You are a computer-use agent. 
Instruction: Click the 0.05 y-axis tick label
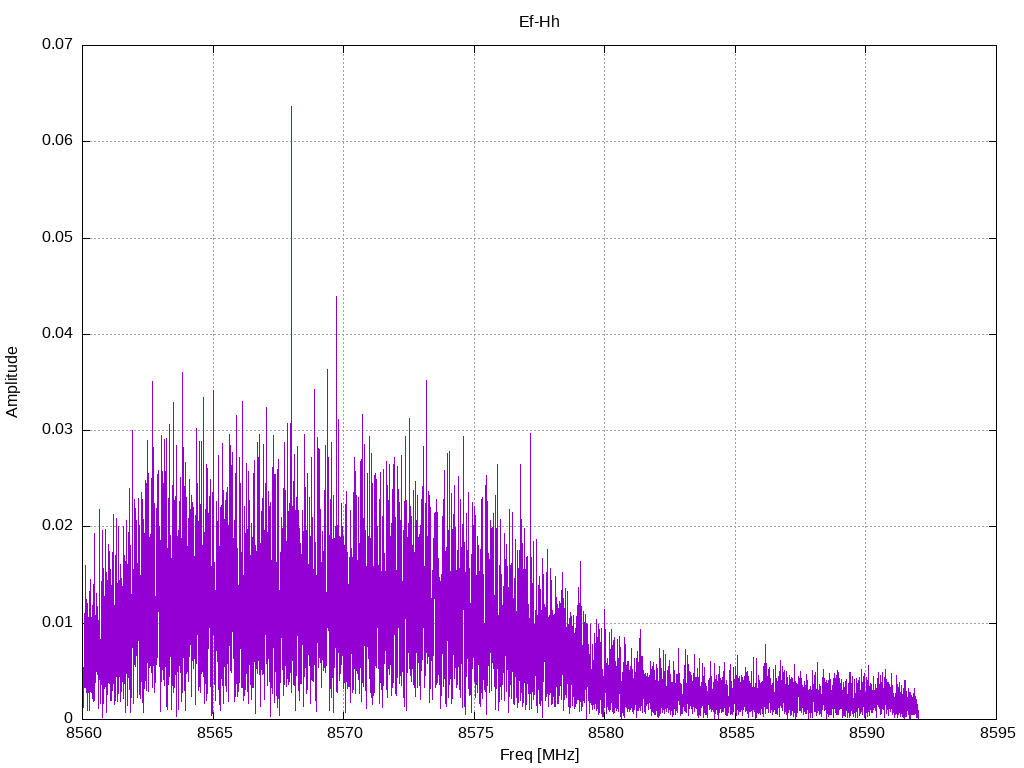(x=57, y=238)
